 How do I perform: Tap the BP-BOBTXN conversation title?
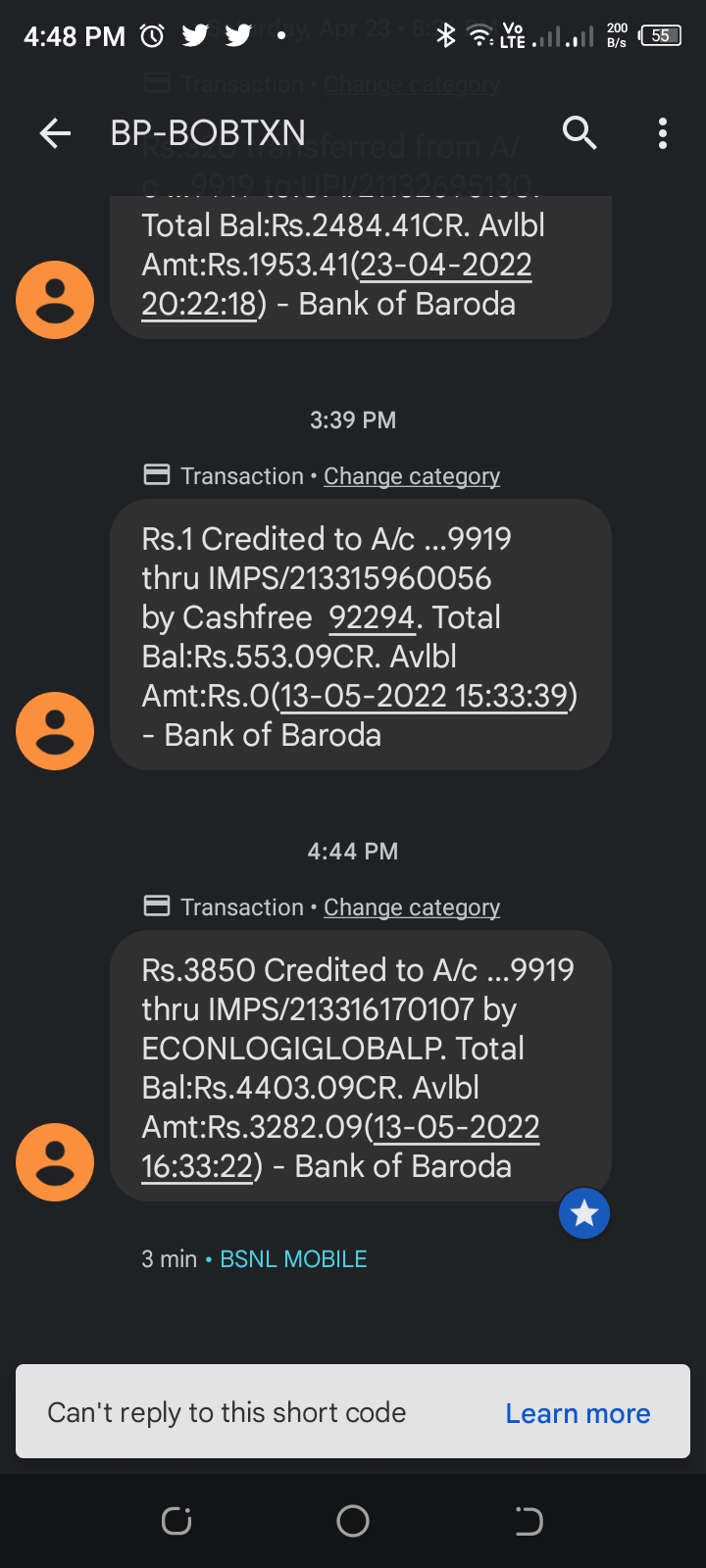pos(208,133)
